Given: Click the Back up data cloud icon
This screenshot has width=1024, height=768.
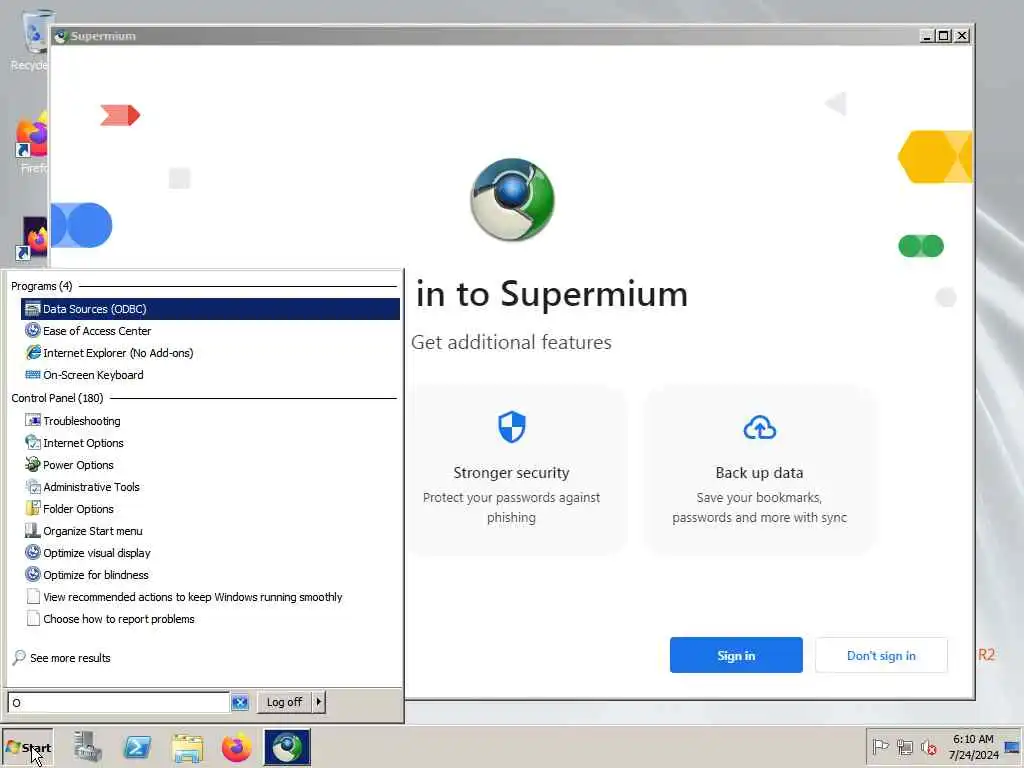Looking at the screenshot, I should 760,428.
